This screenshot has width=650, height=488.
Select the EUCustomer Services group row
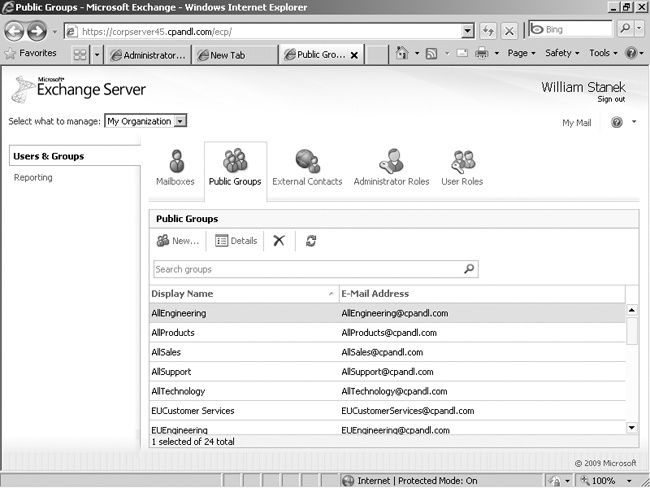(x=387, y=410)
